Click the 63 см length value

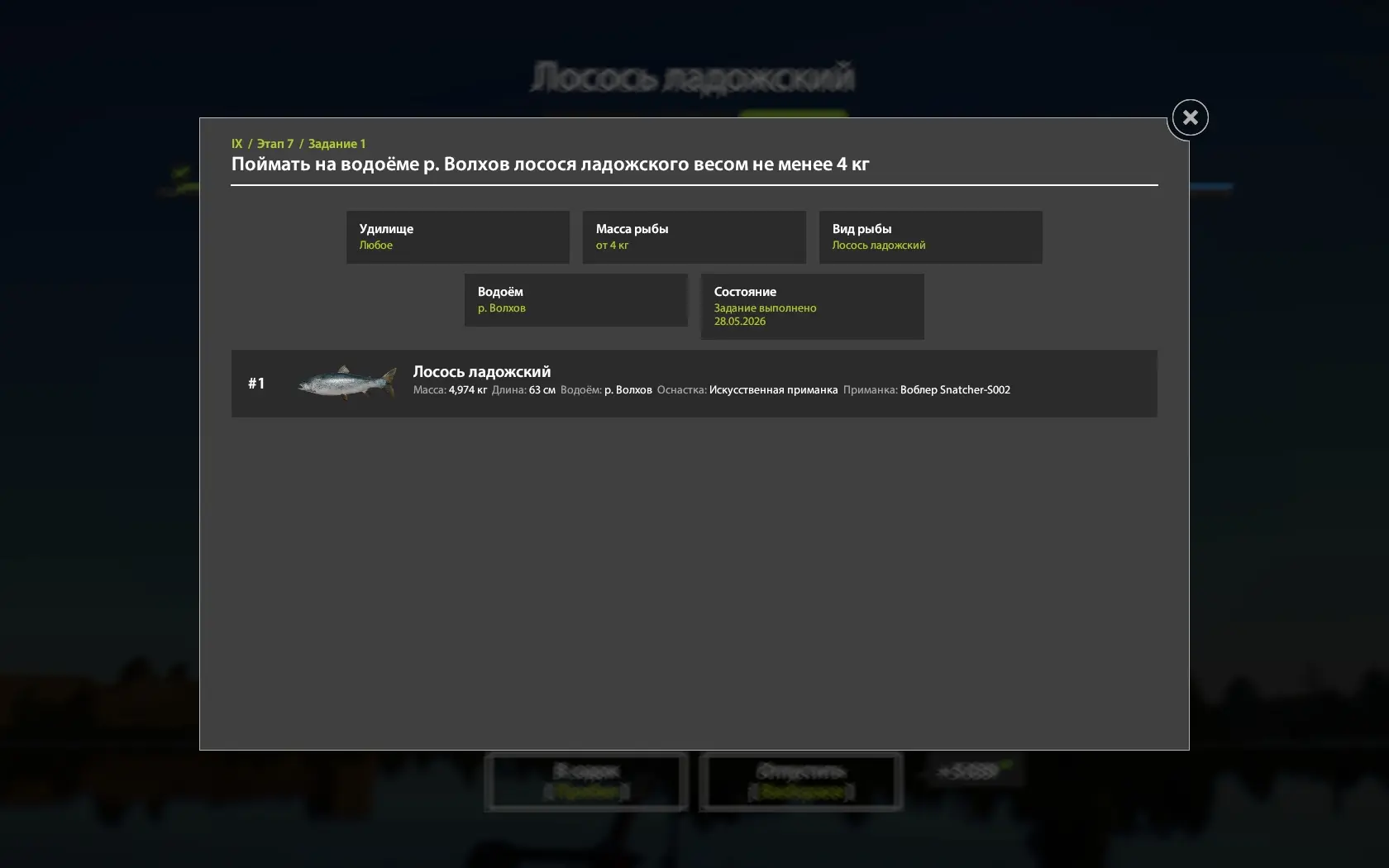pyautogui.click(x=542, y=390)
